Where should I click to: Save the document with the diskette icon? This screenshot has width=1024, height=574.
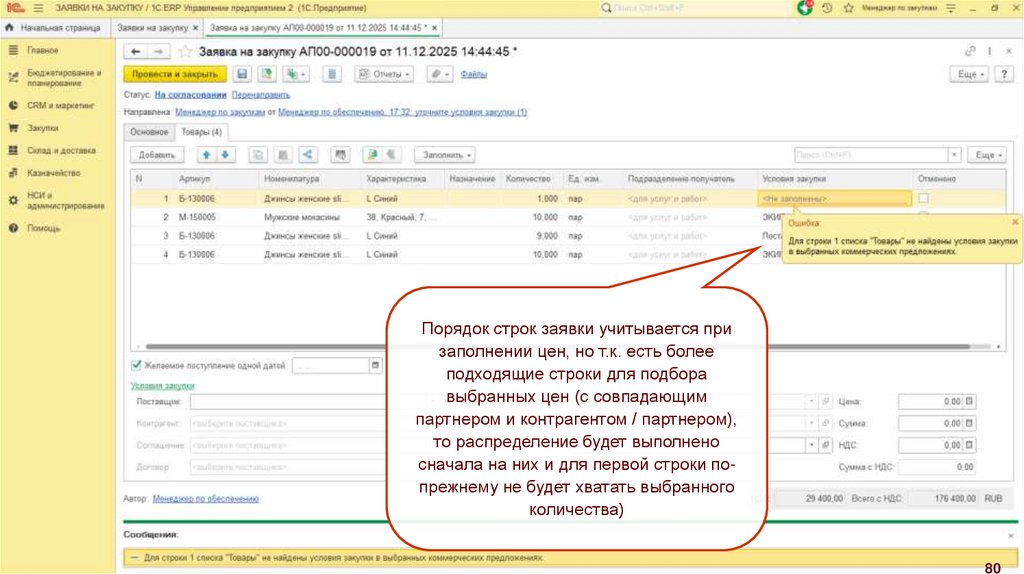tap(242, 74)
